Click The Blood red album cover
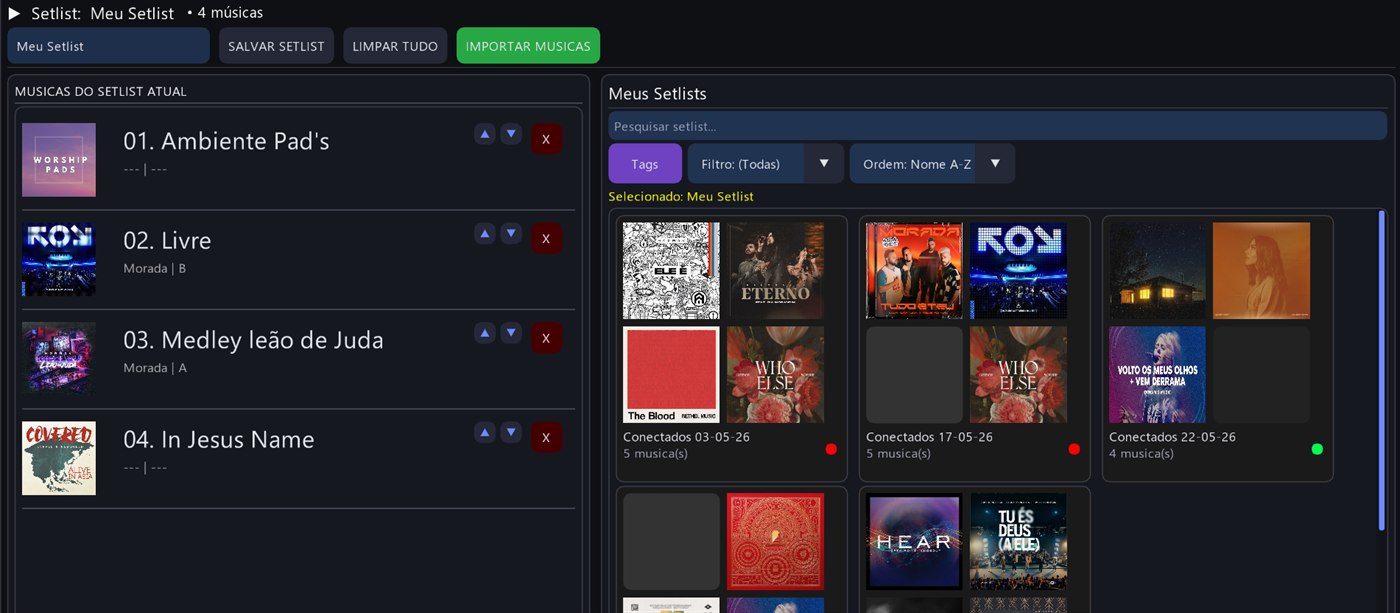1400x613 pixels. point(671,374)
